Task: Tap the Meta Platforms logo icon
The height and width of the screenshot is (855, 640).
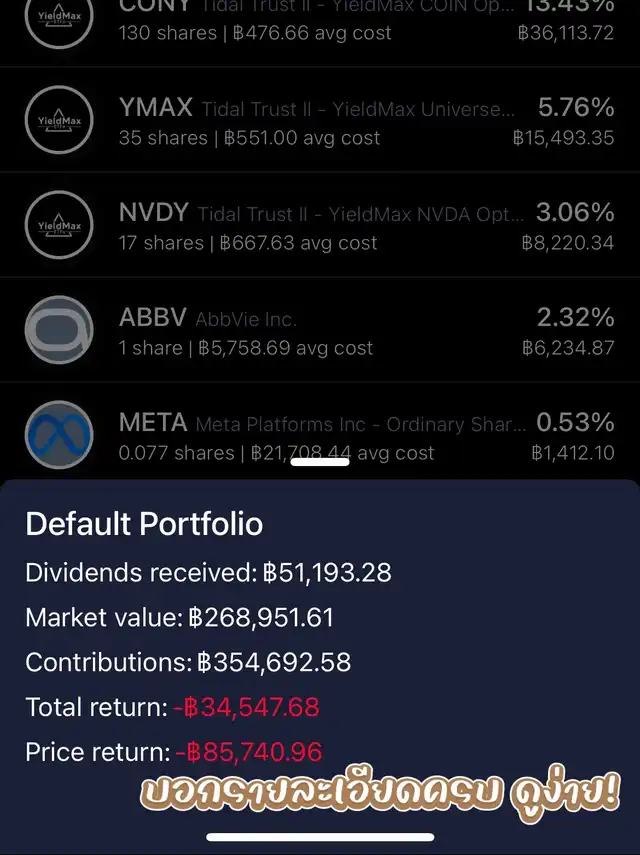Action: click(x=58, y=435)
